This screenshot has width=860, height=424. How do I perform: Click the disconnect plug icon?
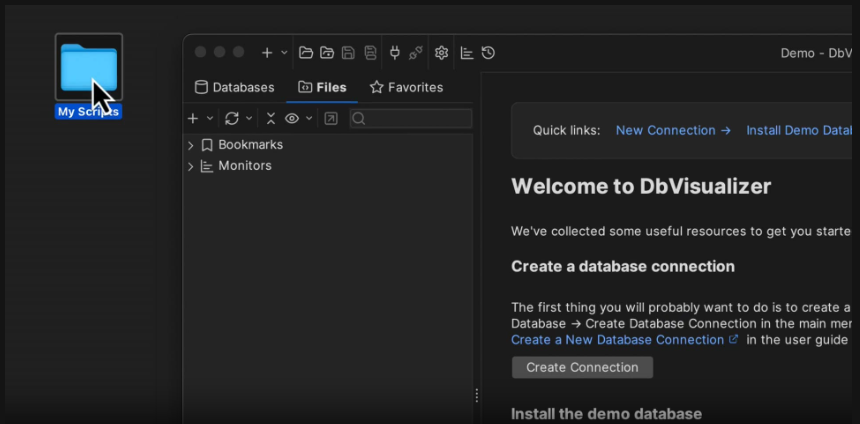[x=416, y=53]
